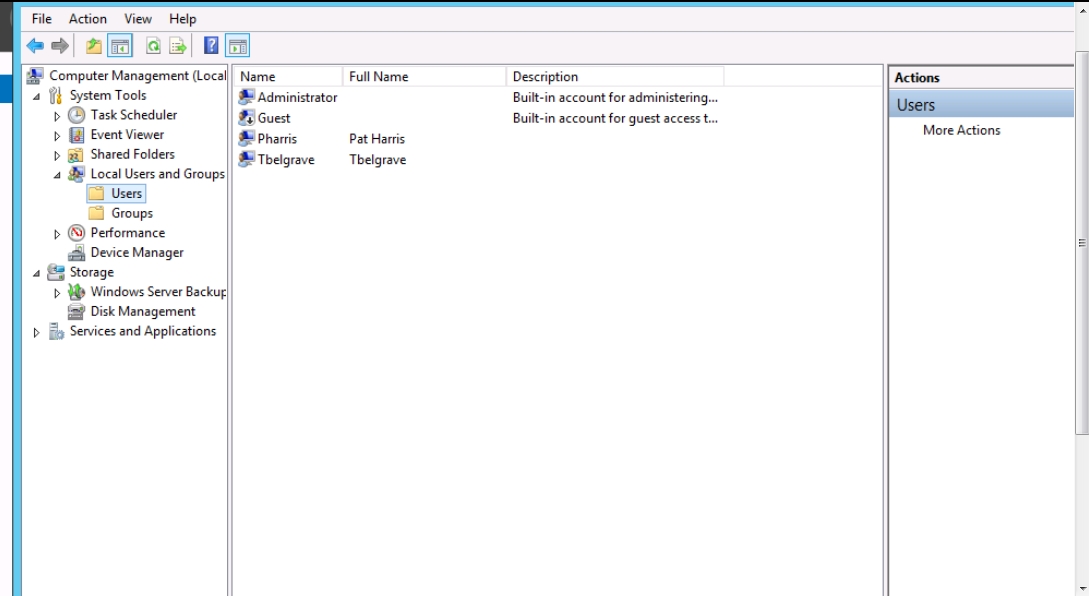The image size is (1089, 596).
Task: Expand the Windows Server Backup node
Action: 57,293
